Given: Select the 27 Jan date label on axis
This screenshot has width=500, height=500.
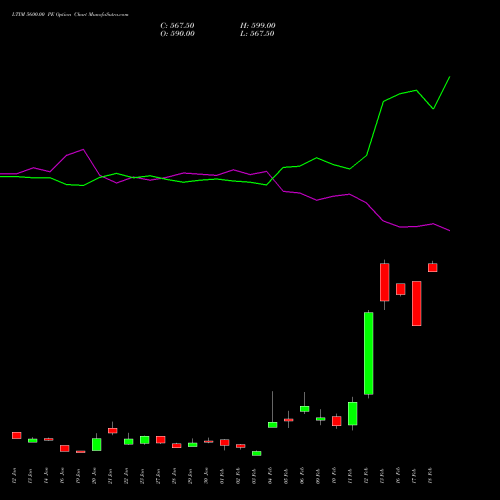Looking at the screenshot, I should click(x=159, y=476).
